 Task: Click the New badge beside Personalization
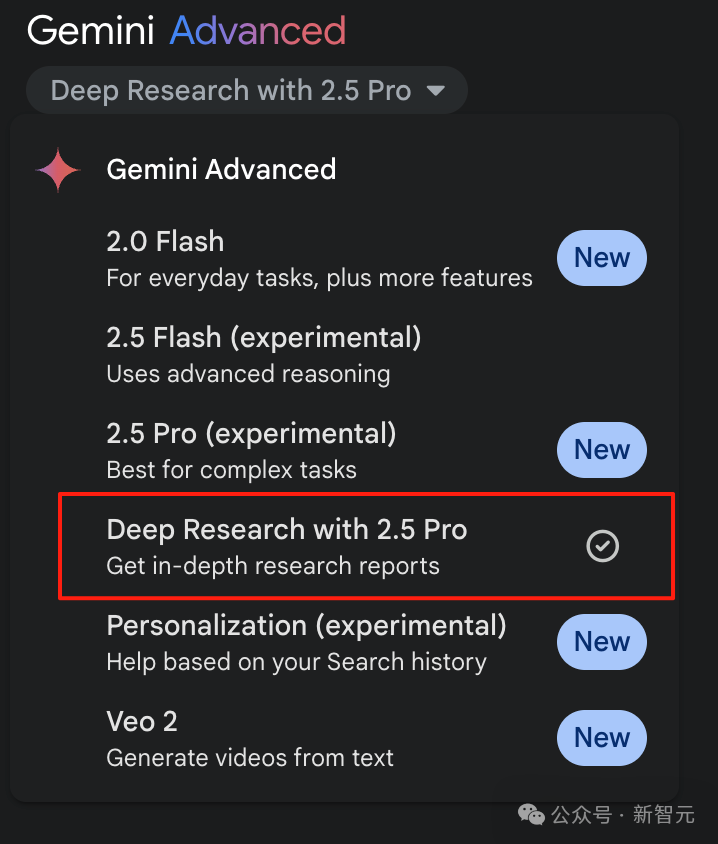tap(602, 642)
